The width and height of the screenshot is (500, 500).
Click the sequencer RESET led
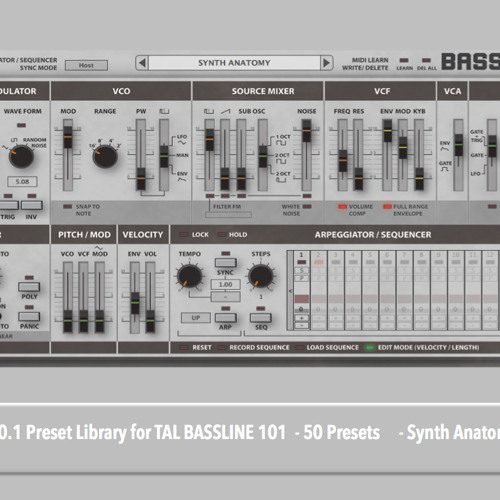tap(184, 348)
